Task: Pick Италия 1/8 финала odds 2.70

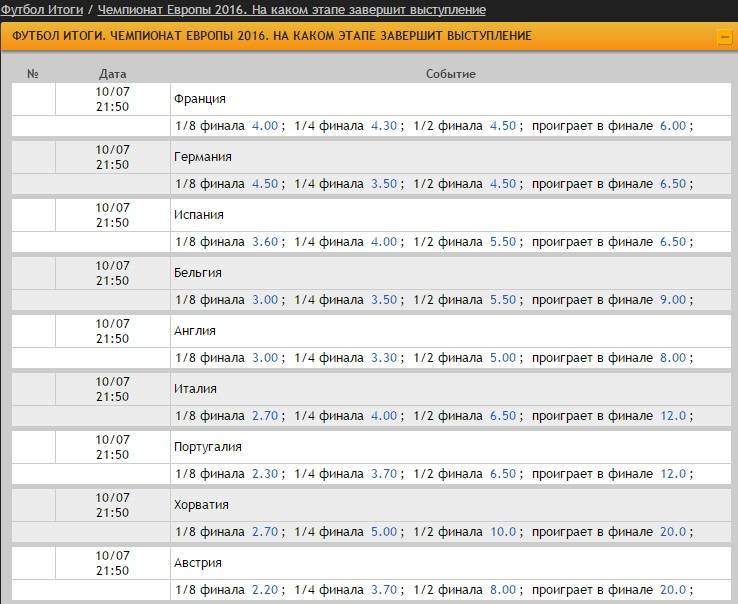Action: coord(265,416)
